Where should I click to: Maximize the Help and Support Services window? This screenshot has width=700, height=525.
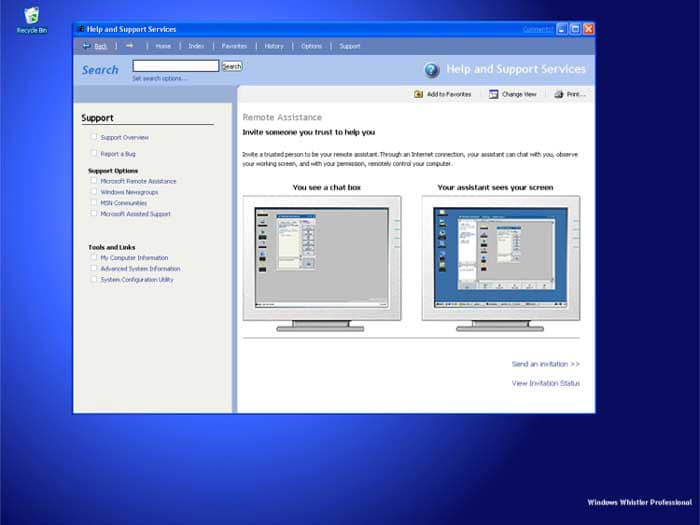575,29
